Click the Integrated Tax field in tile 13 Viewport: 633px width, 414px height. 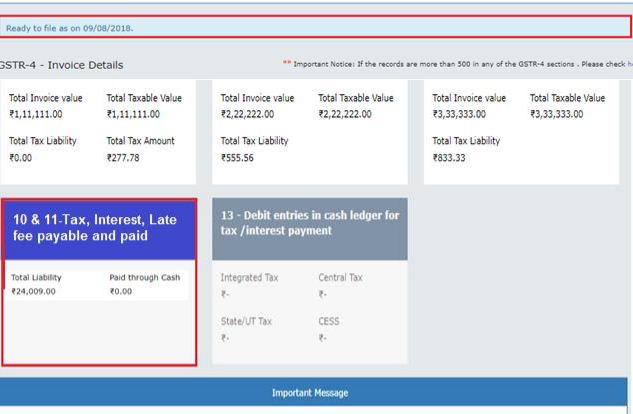249,286
